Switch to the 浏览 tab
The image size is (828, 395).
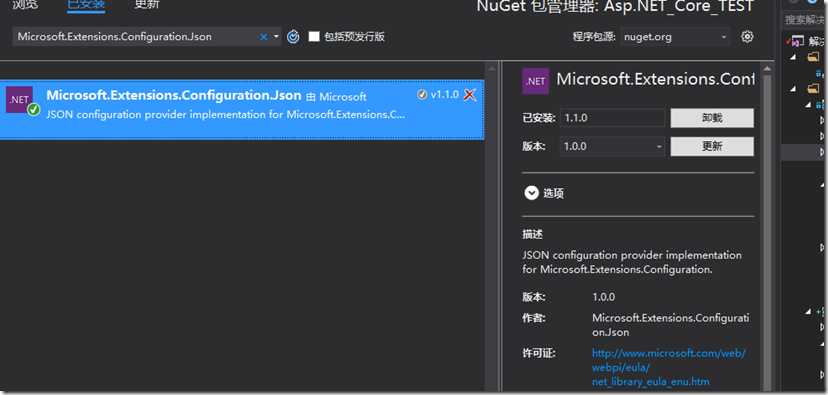point(25,5)
